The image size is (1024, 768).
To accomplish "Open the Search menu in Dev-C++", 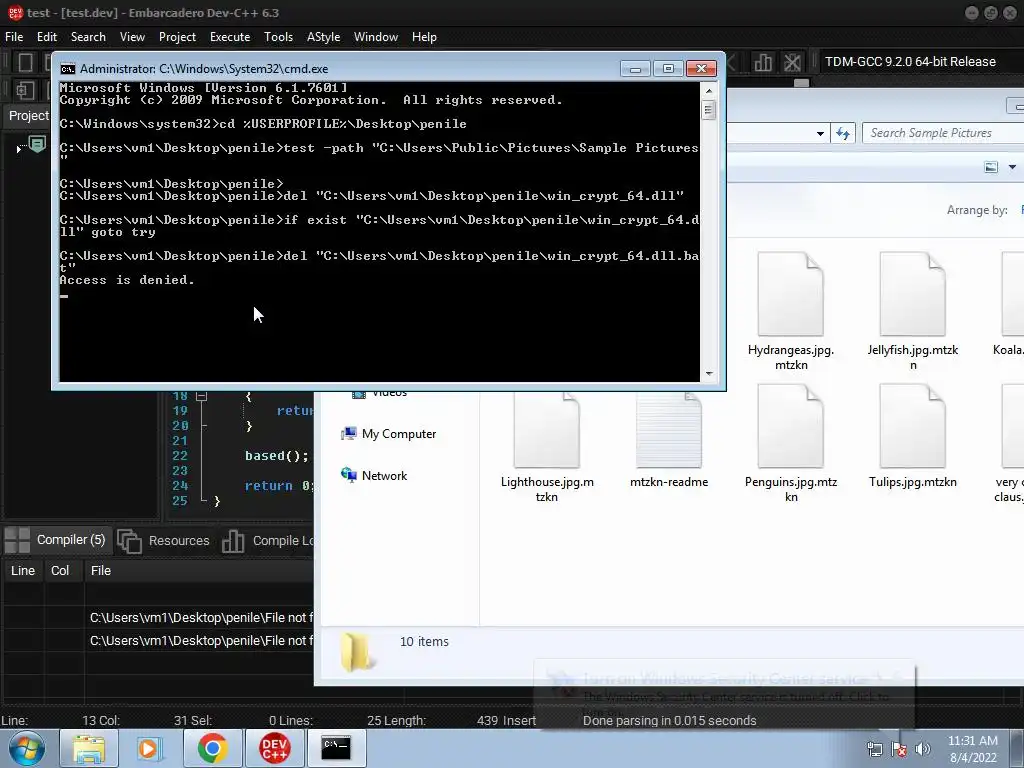I will pos(88,37).
